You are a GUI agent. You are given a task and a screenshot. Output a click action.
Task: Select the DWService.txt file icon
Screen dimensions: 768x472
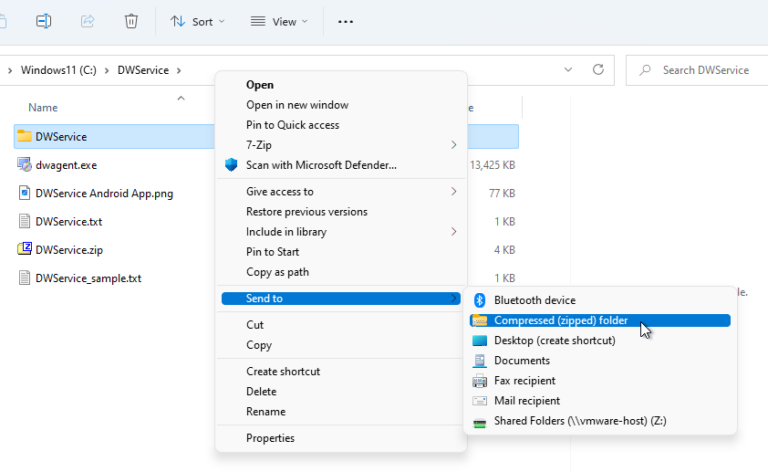pos(24,221)
